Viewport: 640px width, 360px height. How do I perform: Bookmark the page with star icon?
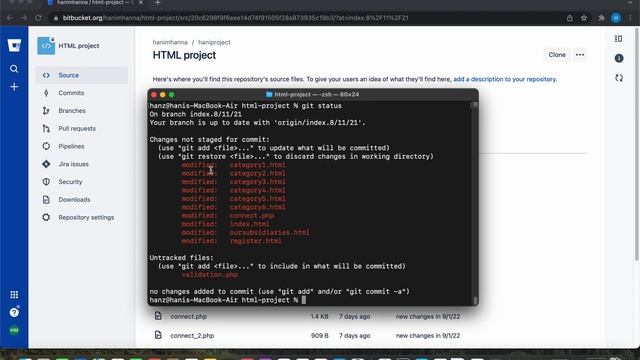tap(584, 18)
